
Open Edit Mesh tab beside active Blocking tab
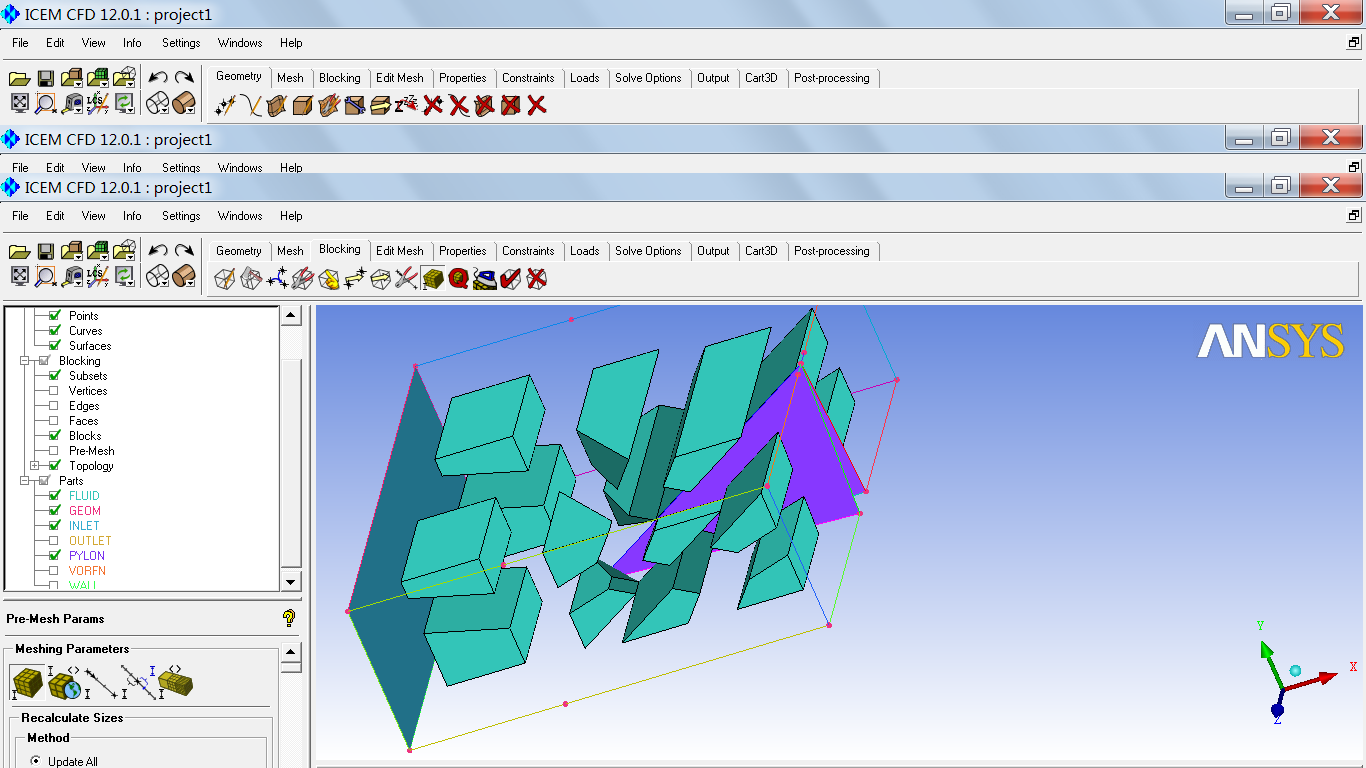(x=399, y=251)
